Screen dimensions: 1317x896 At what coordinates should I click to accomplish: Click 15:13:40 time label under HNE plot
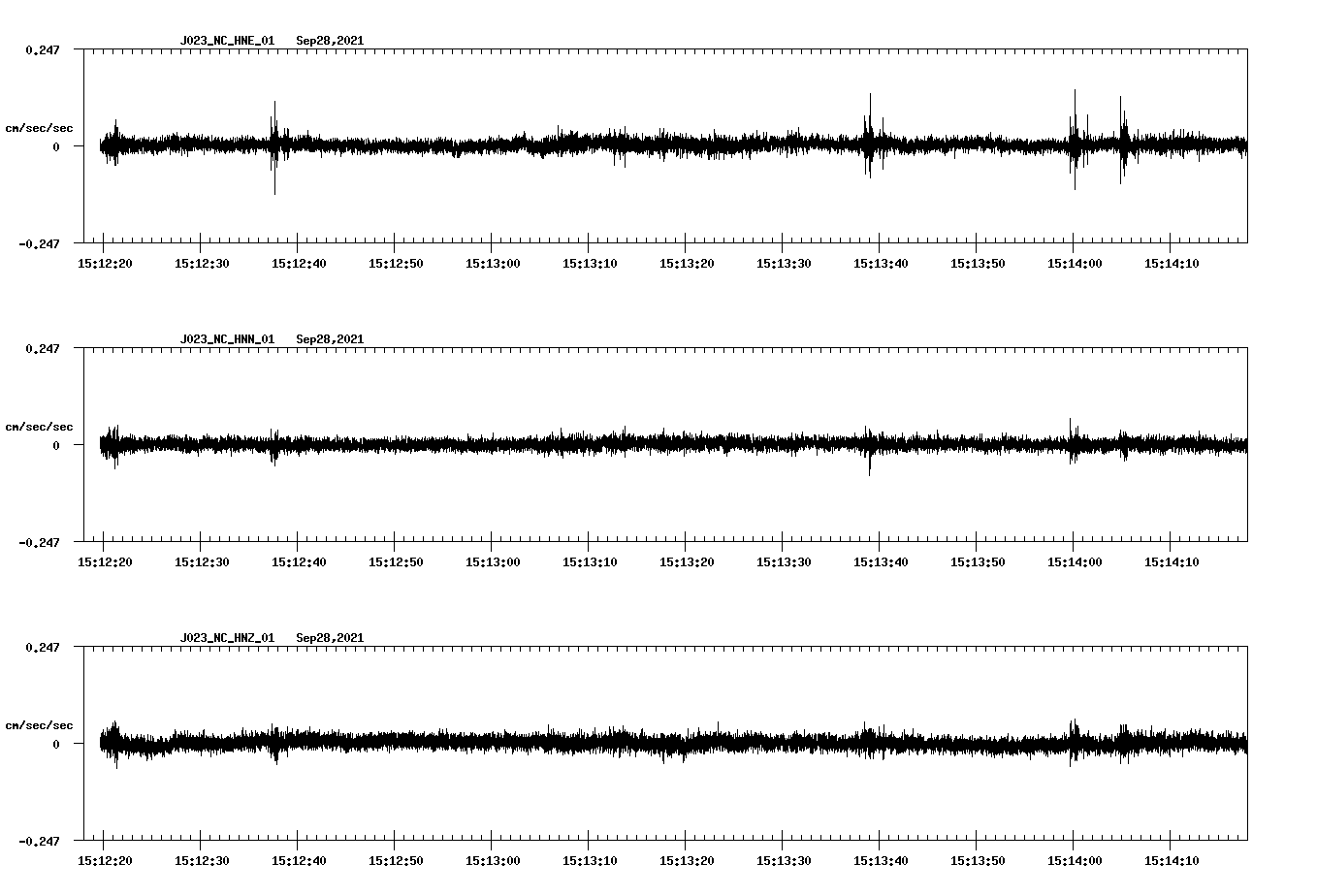[881, 264]
